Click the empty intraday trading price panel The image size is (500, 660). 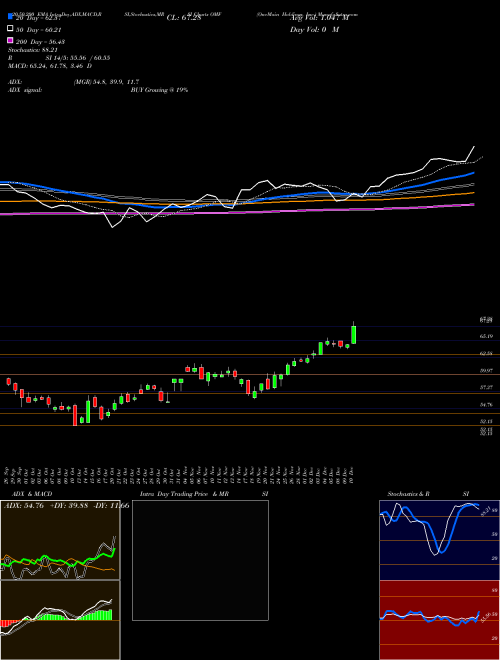tap(200, 560)
